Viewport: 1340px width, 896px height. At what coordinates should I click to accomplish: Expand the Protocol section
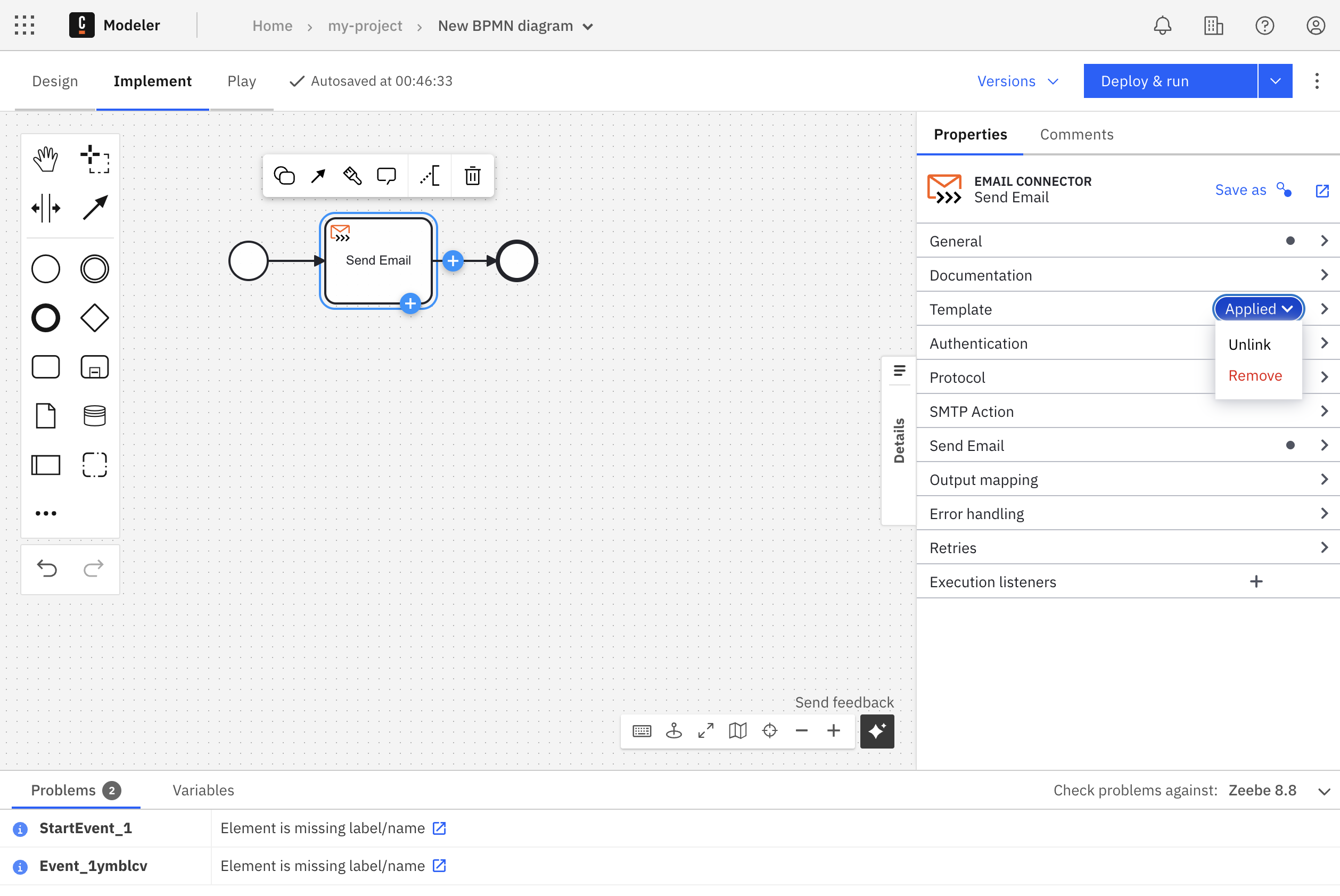coord(1128,377)
